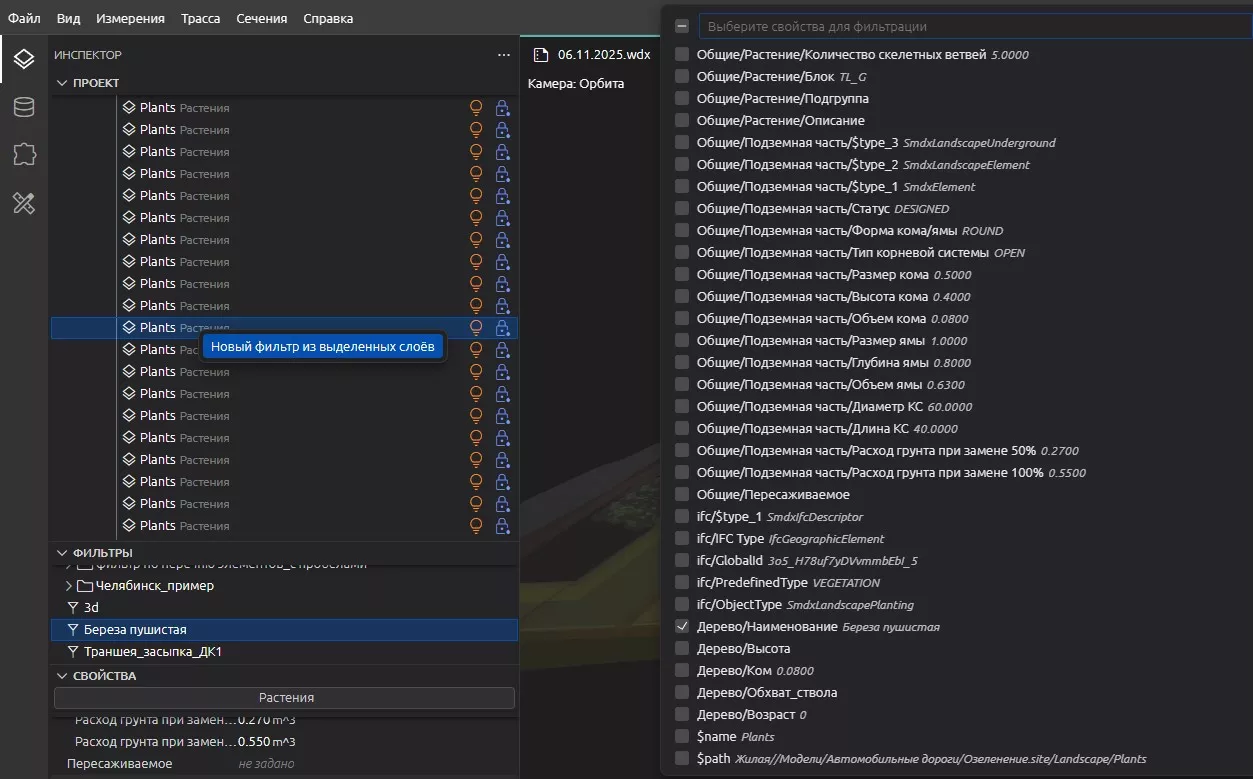Click the filter icon next to 3d

click(72, 608)
